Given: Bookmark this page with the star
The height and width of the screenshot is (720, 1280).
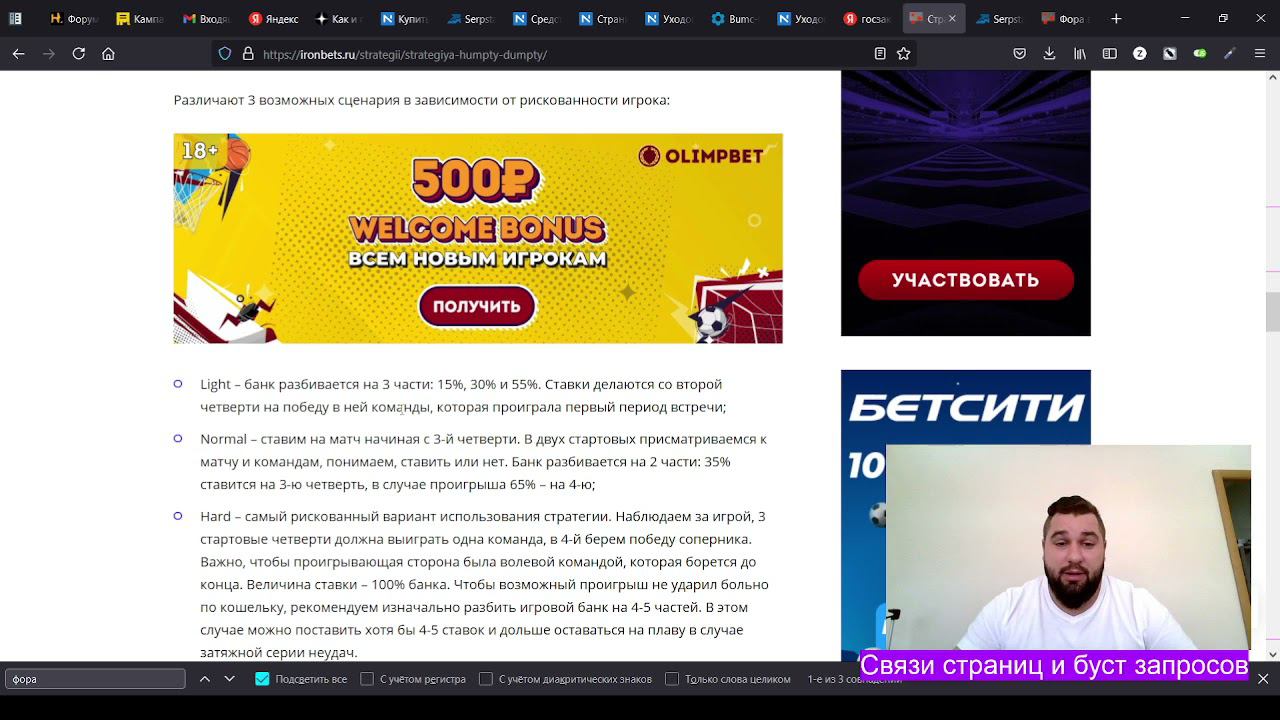Looking at the screenshot, I should [904, 54].
